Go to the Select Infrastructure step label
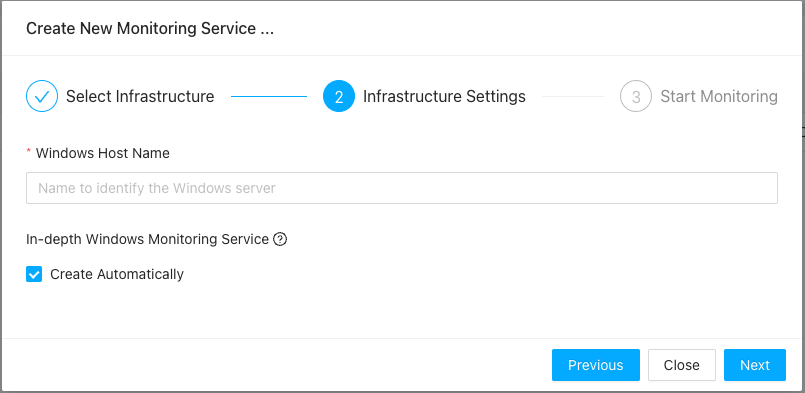805x393 pixels. tap(140, 96)
